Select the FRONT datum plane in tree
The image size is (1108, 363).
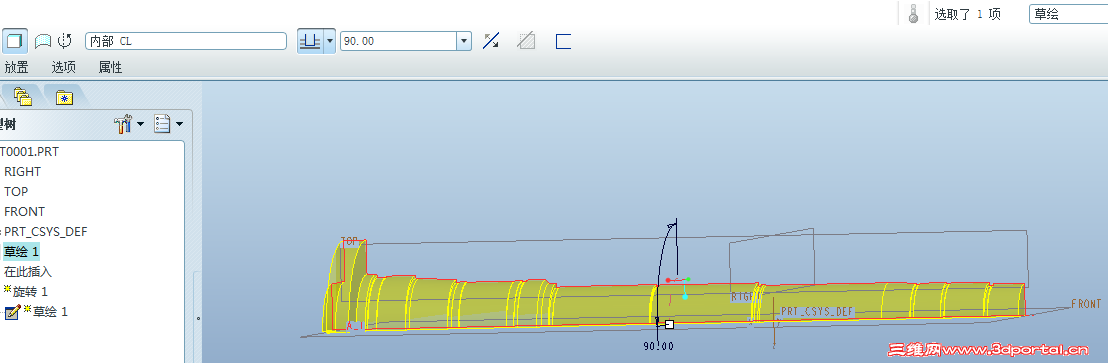coord(24,211)
